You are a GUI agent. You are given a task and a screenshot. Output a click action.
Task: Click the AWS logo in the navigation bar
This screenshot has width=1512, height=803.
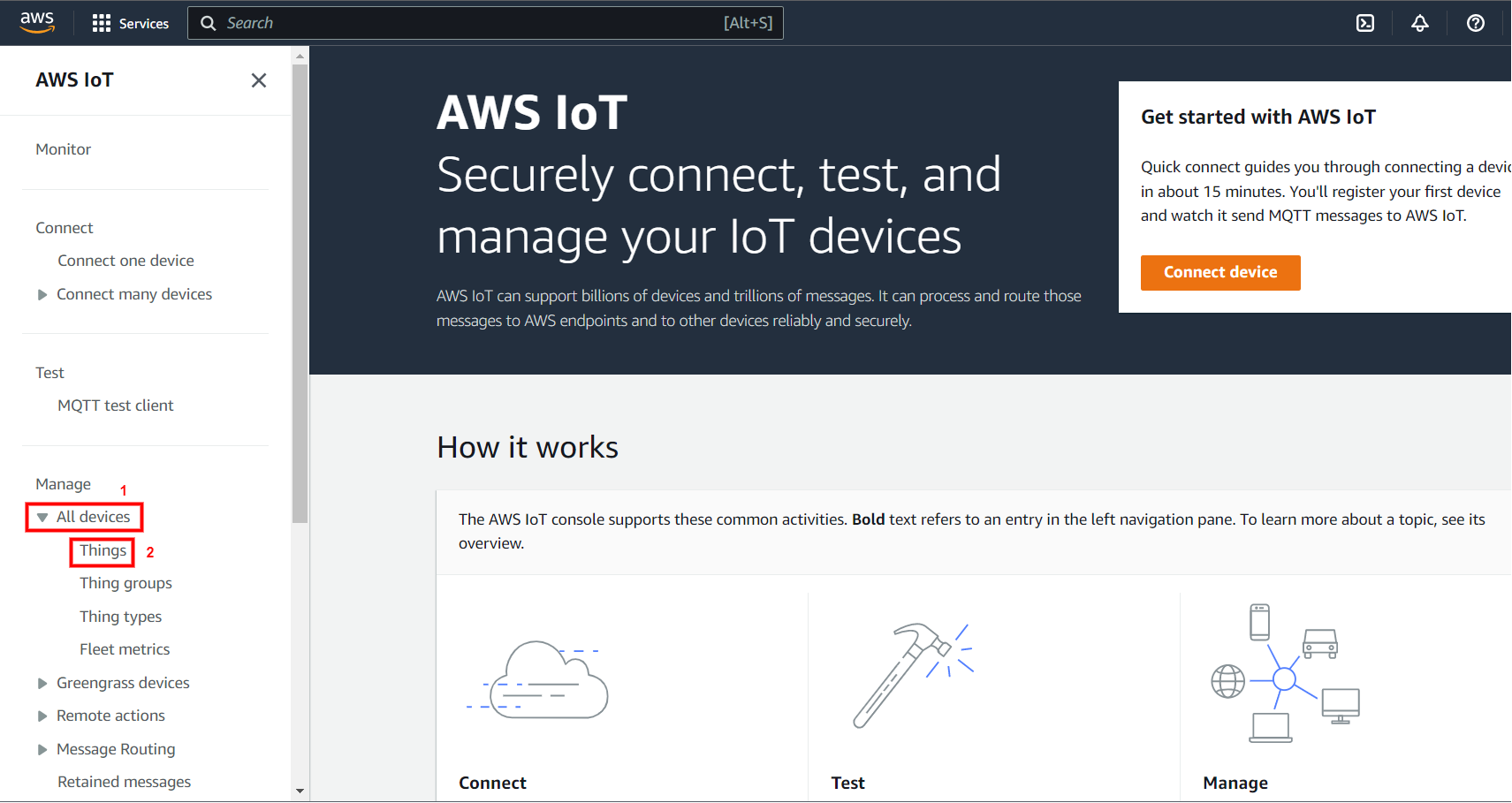pyautogui.click(x=36, y=22)
